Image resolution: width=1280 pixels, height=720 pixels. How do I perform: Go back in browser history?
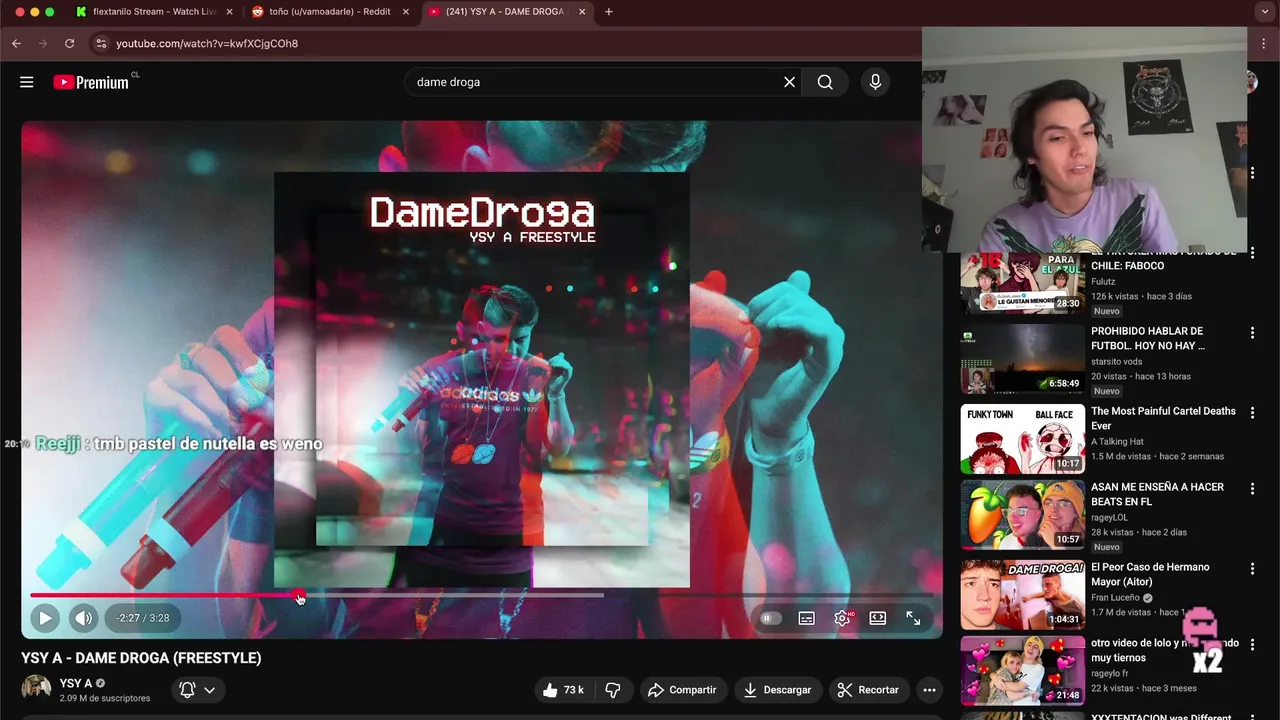pyautogui.click(x=16, y=44)
